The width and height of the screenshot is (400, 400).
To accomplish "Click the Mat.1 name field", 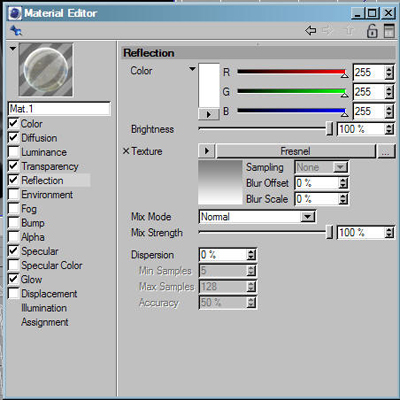I will (x=59, y=109).
